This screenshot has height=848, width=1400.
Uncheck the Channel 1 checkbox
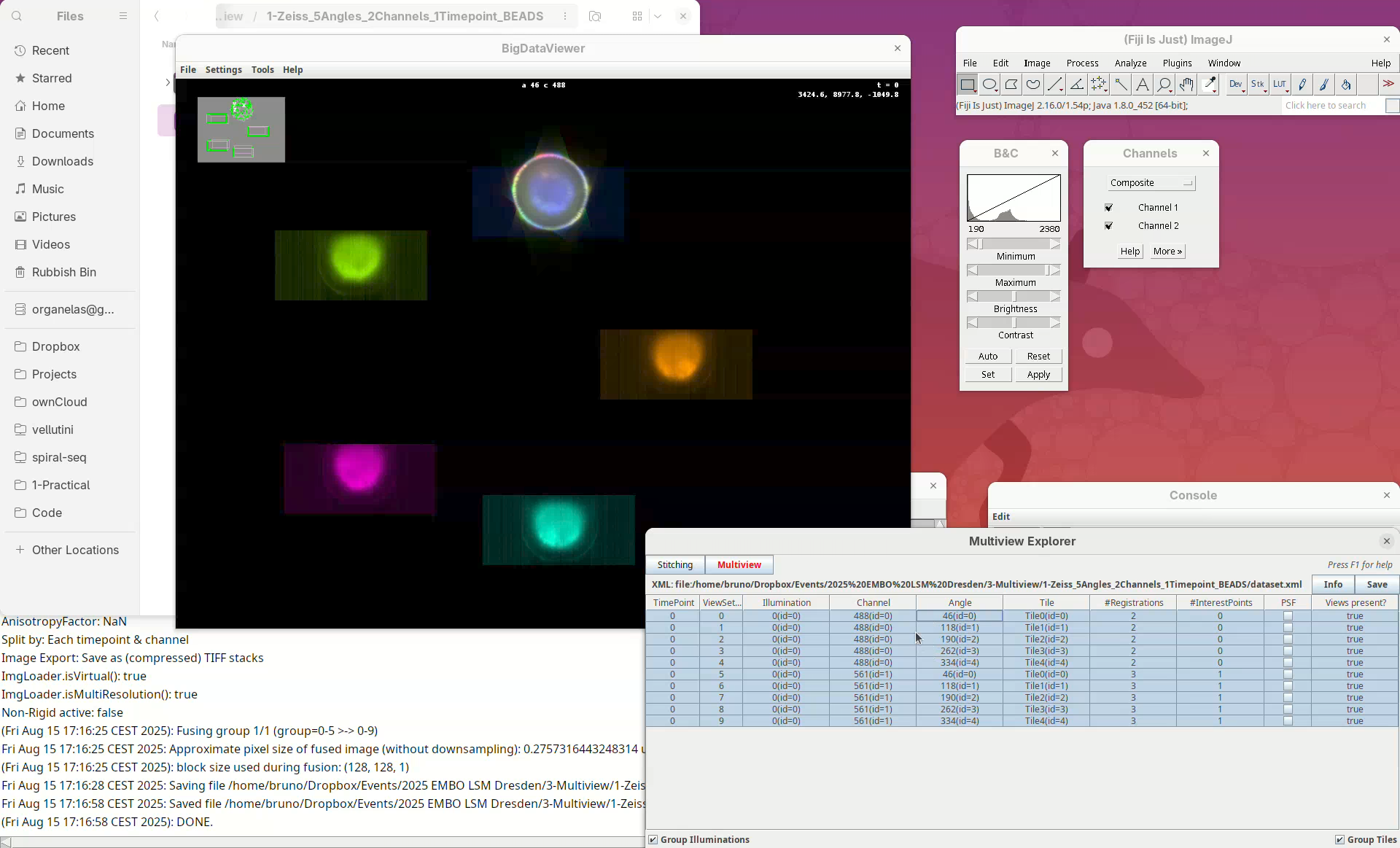click(x=1108, y=208)
